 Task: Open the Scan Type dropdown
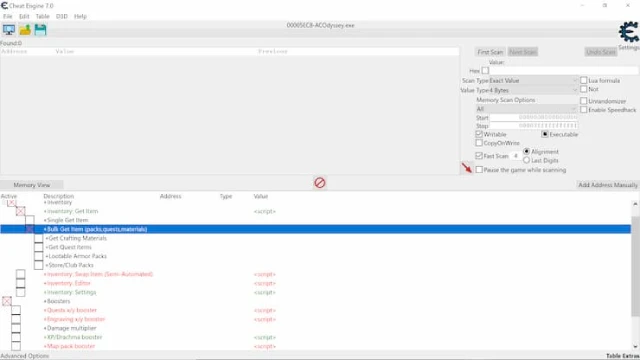point(533,80)
